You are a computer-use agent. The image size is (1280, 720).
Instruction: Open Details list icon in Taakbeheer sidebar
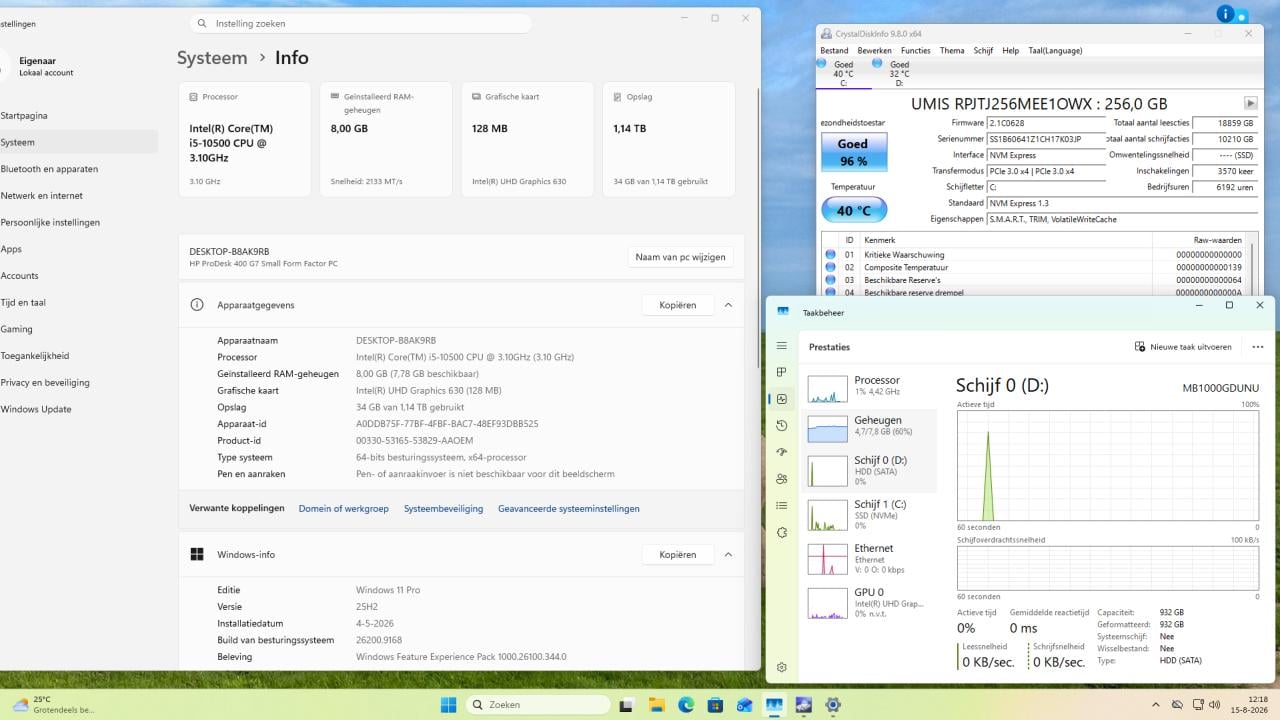[782, 506]
